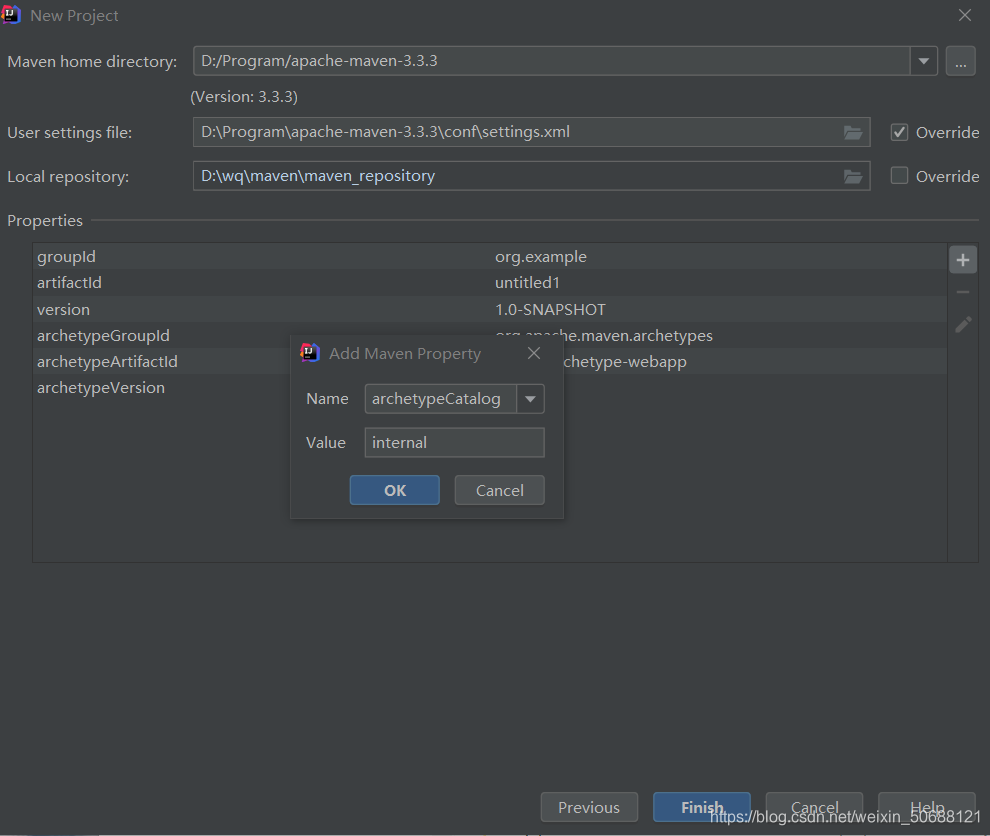Select the version property row
Viewport: 990px width, 836px height.
490,309
